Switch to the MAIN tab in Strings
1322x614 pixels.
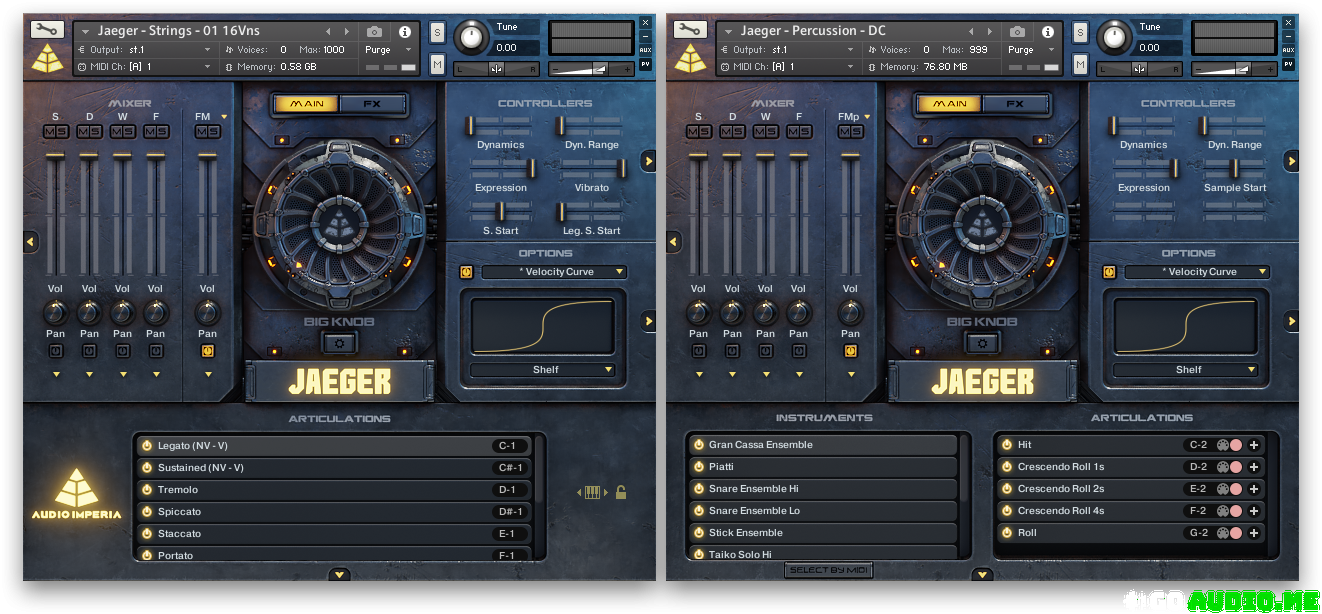(307, 104)
